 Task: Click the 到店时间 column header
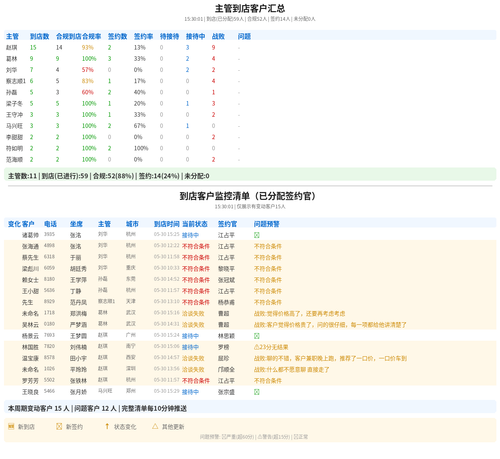tap(167, 224)
